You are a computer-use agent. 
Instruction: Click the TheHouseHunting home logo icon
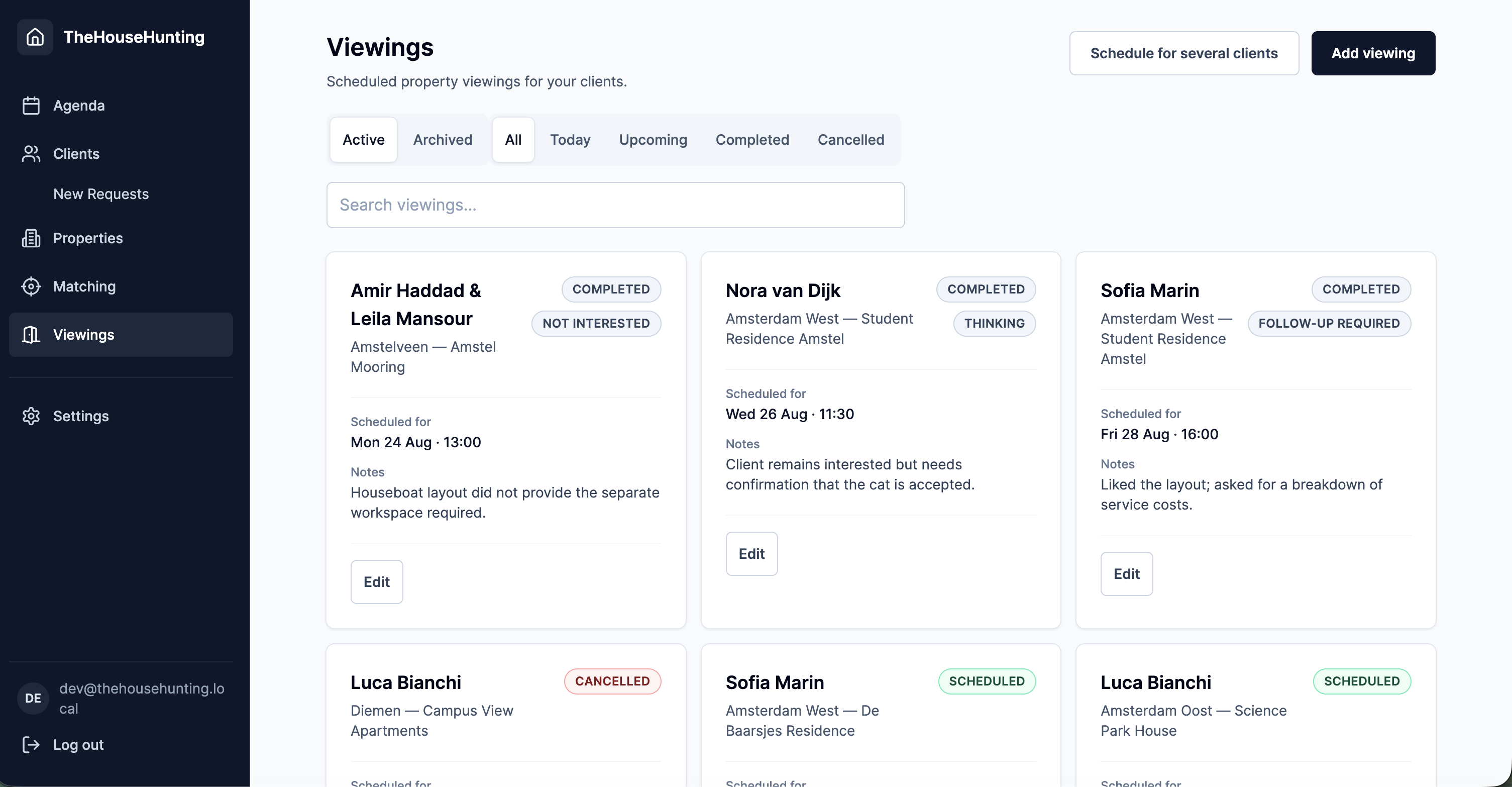click(x=35, y=37)
